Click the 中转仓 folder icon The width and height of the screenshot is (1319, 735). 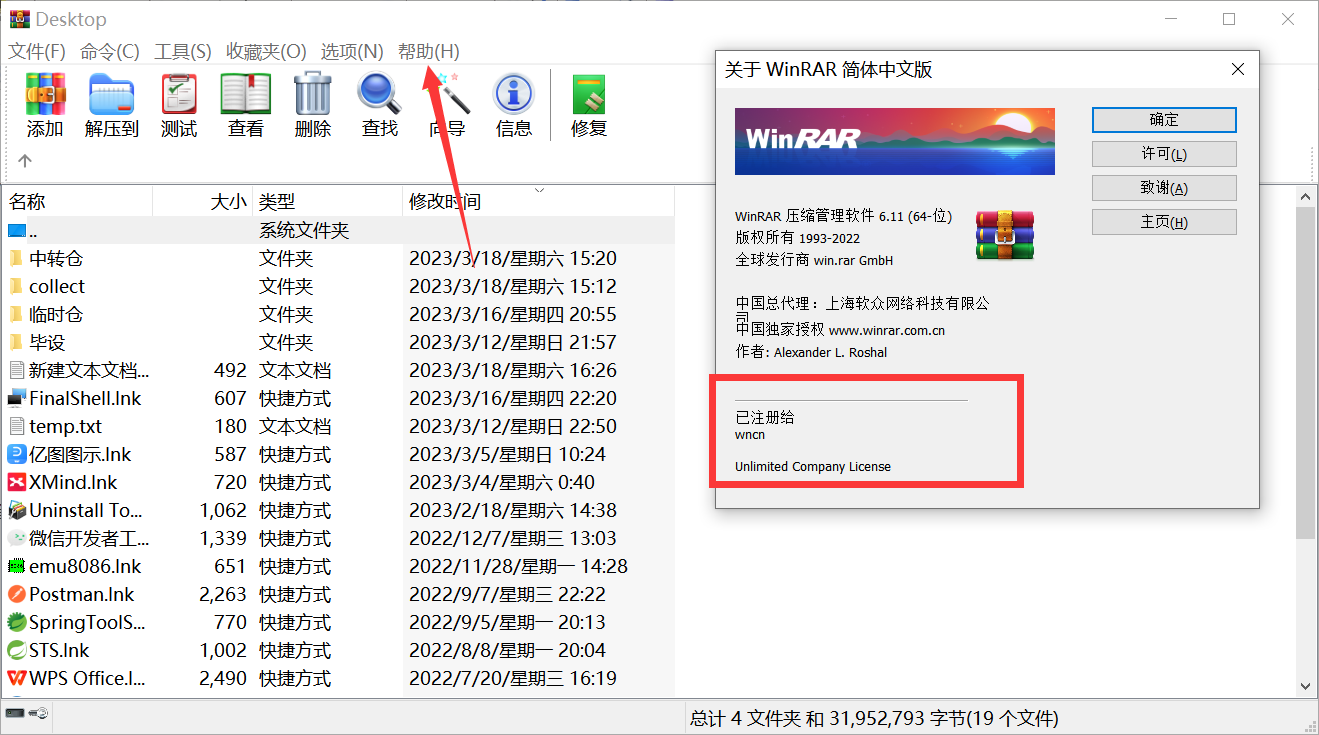[x=16, y=258]
